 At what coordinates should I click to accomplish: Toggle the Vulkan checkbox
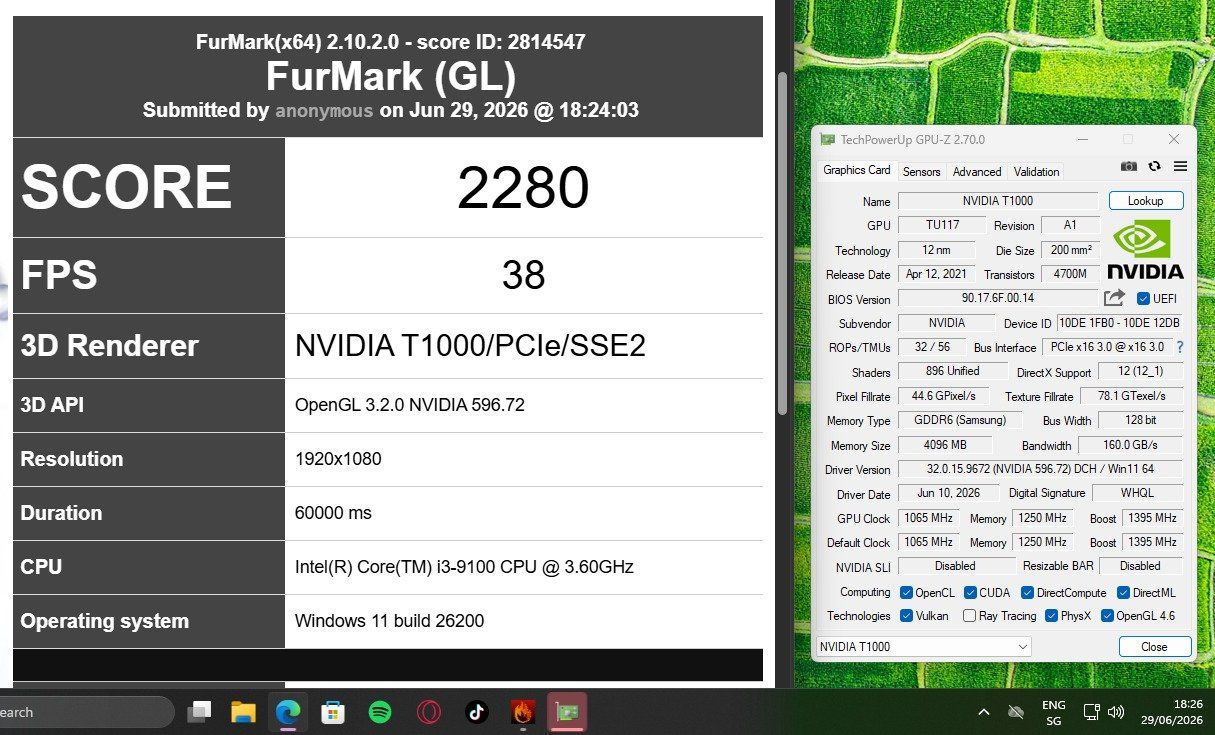coord(906,616)
